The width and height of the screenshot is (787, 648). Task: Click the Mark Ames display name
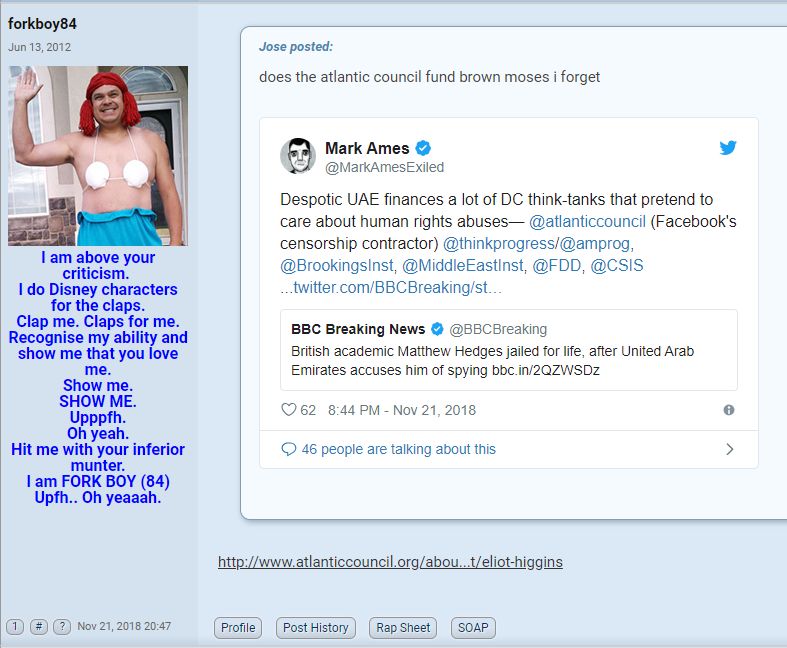pyautogui.click(x=367, y=148)
